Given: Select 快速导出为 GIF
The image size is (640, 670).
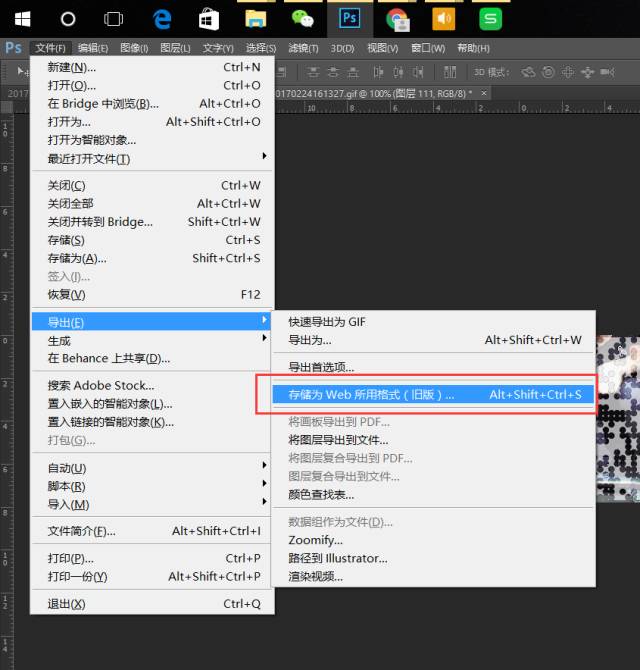Looking at the screenshot, I should (x=328, y=322).
